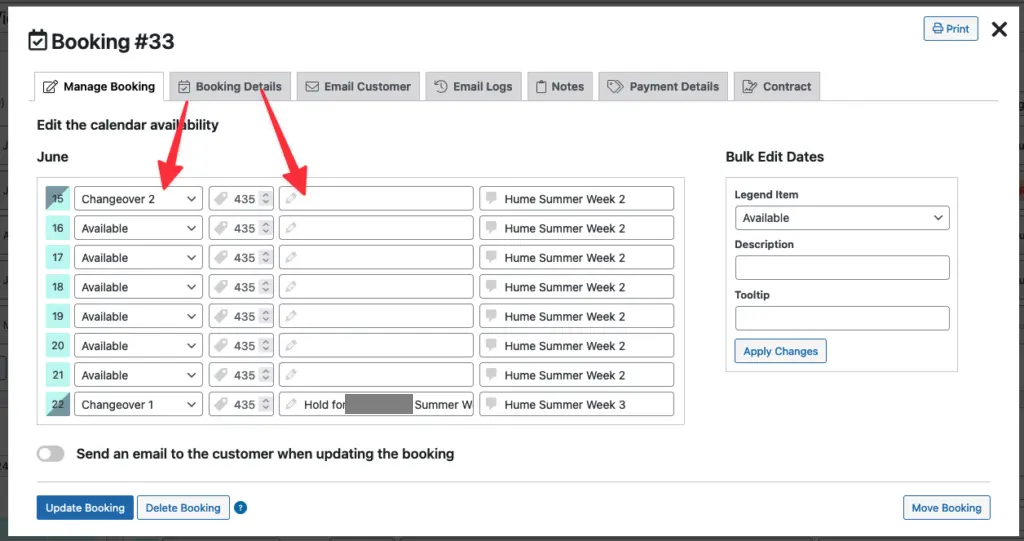Click the June 22 date legend square

57,405
